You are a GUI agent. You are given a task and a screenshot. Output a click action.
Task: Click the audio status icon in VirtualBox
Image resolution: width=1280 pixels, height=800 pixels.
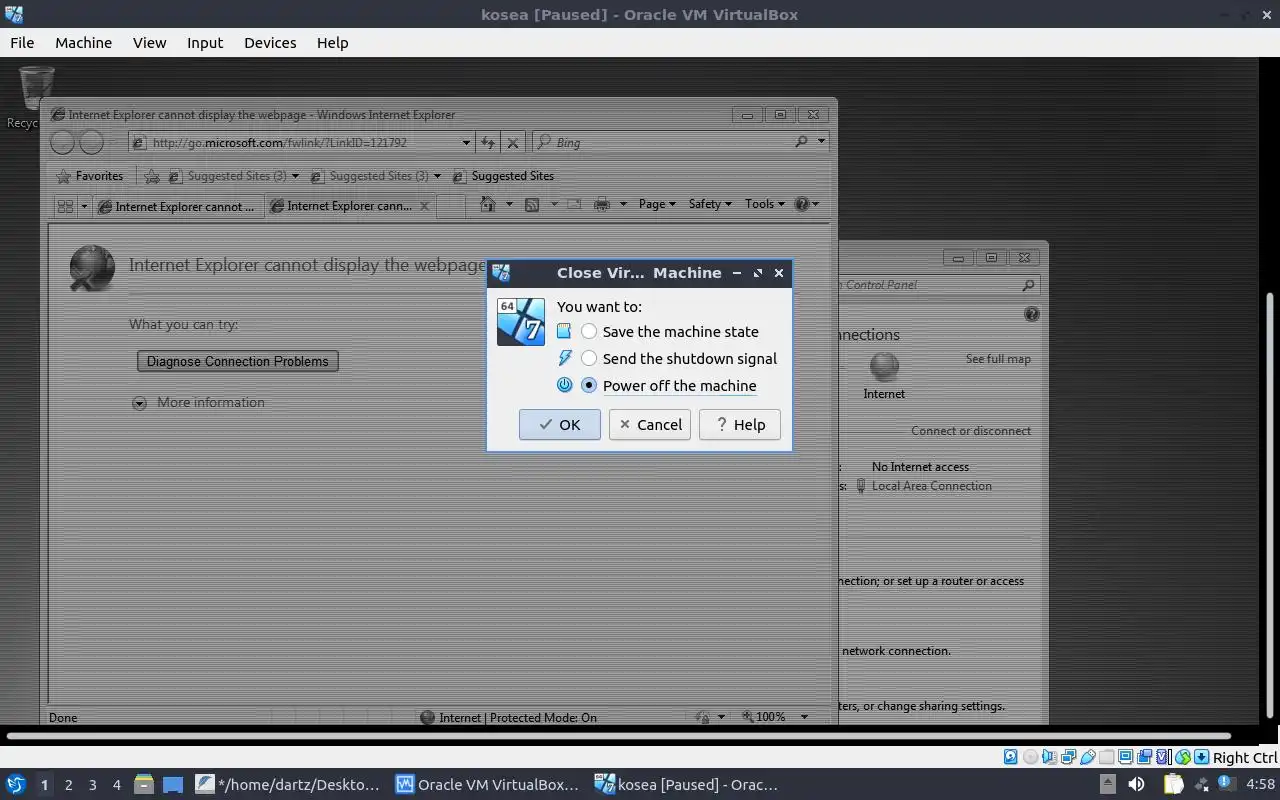1050,757
